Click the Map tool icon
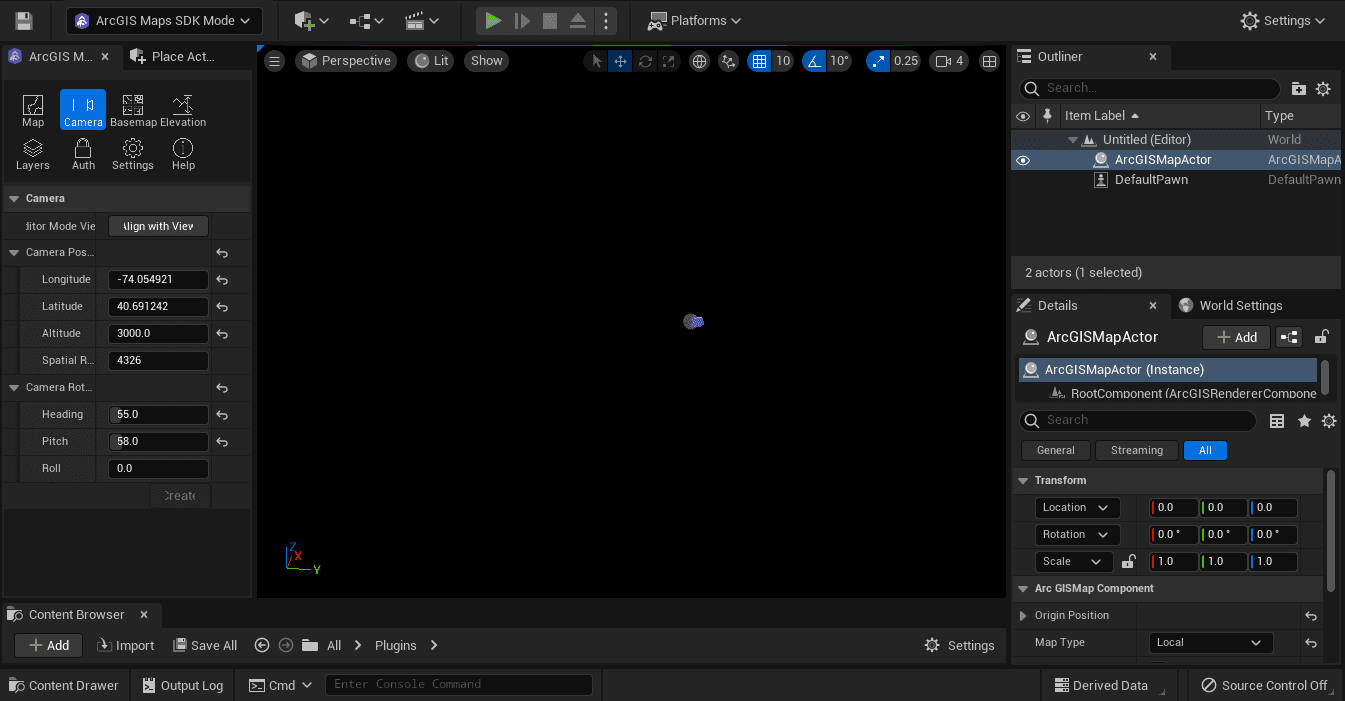The height and width of the screenshot is (701, 1345). click(33, 109)
